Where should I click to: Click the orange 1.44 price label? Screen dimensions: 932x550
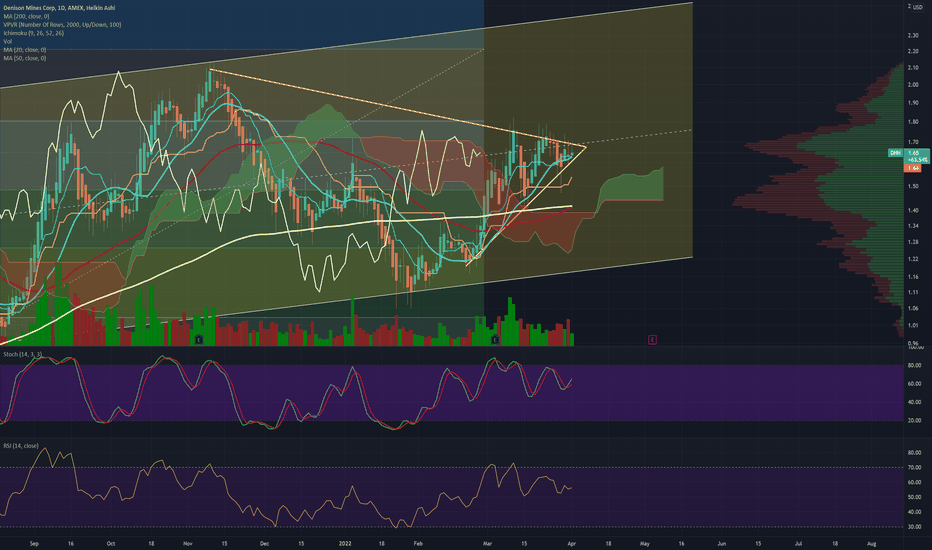pos(912,168)
